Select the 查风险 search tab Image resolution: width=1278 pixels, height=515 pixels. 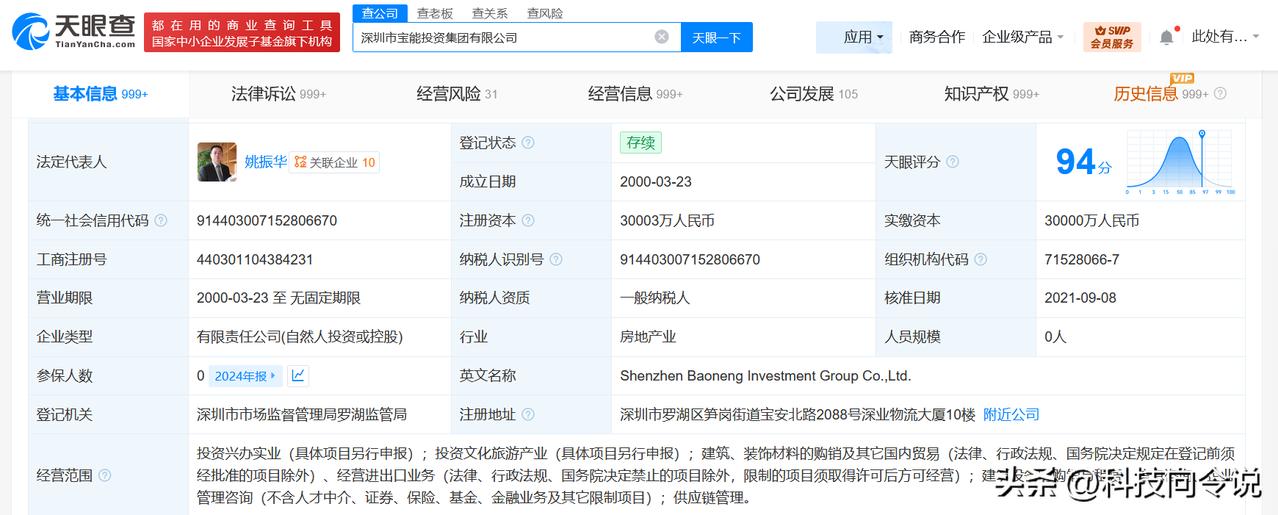544,13
